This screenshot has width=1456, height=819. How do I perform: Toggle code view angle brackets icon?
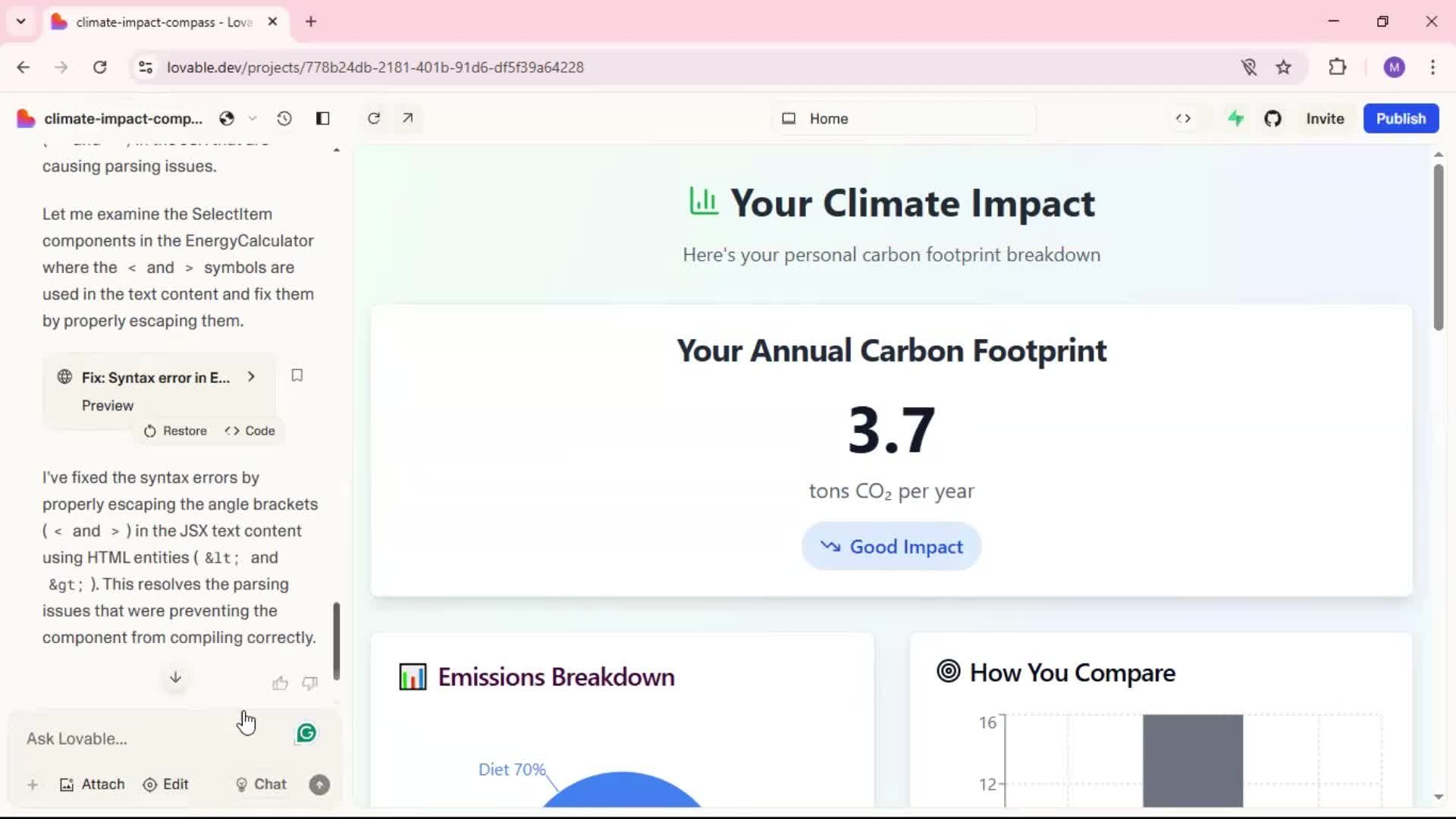click(1183, 118)
